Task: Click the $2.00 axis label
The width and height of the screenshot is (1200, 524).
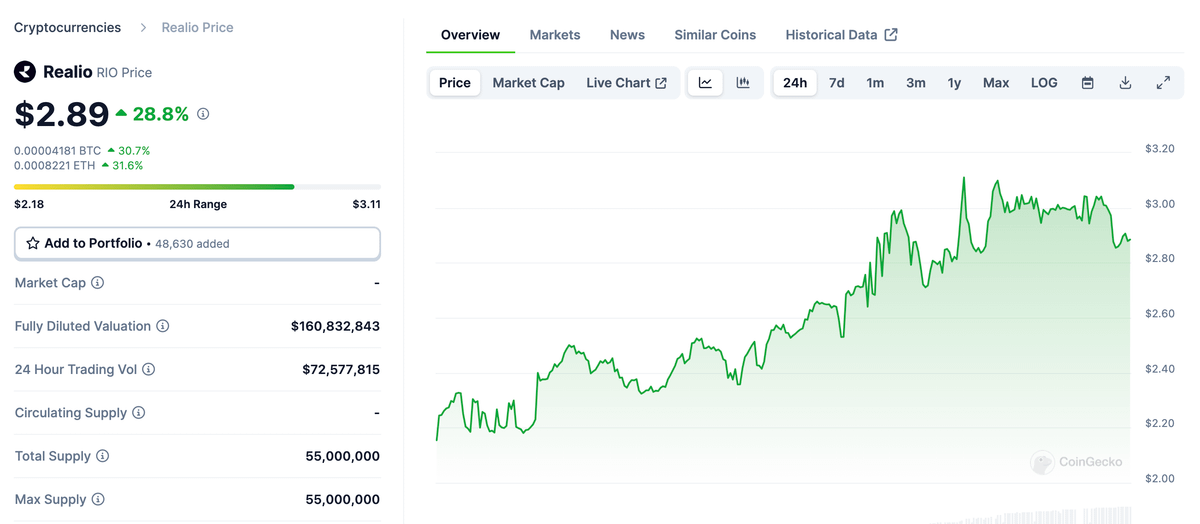Action: click(1160, 478)
